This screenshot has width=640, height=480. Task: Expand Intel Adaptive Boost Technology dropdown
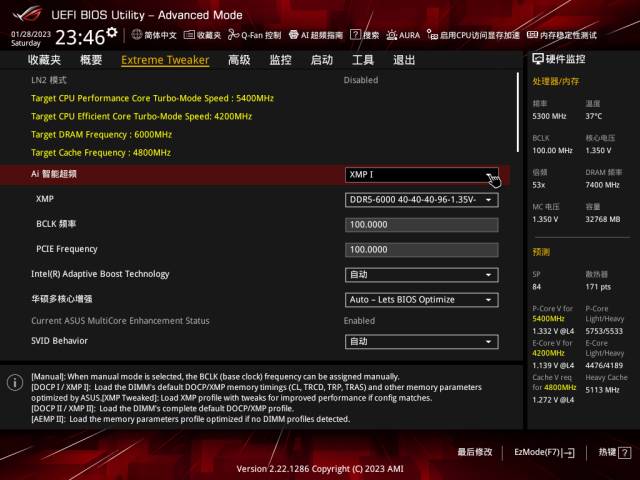point(422,275)
